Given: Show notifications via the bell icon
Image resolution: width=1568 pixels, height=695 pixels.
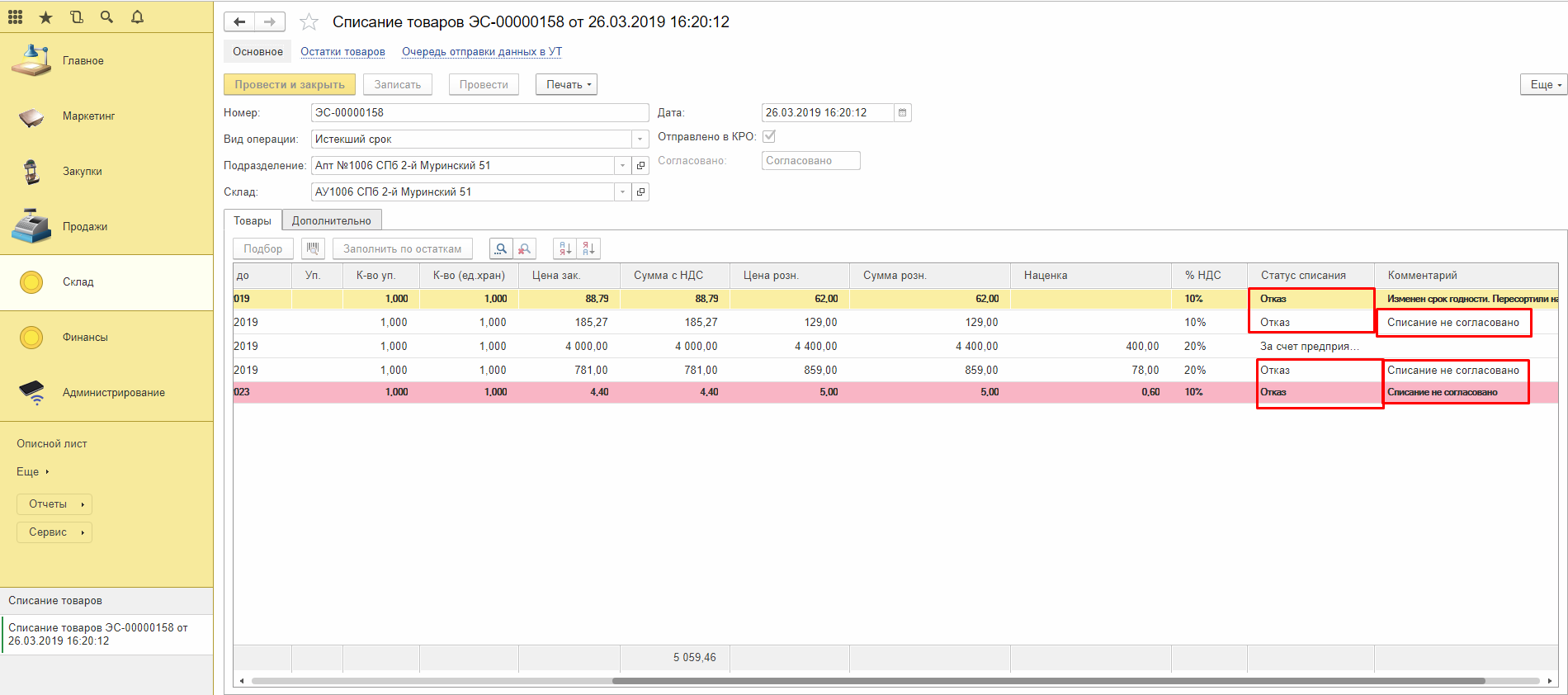Looking at the screenshot, I should pos(137,17).
